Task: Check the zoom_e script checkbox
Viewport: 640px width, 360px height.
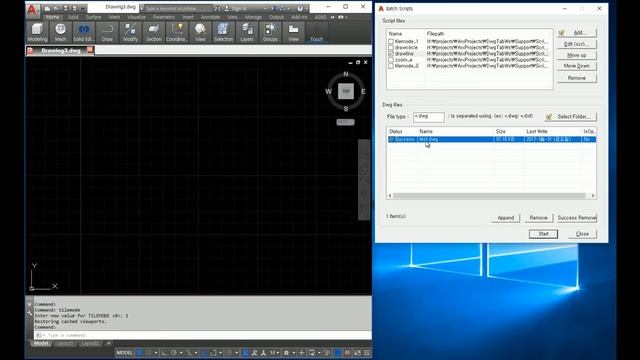Action: point(391,60)
